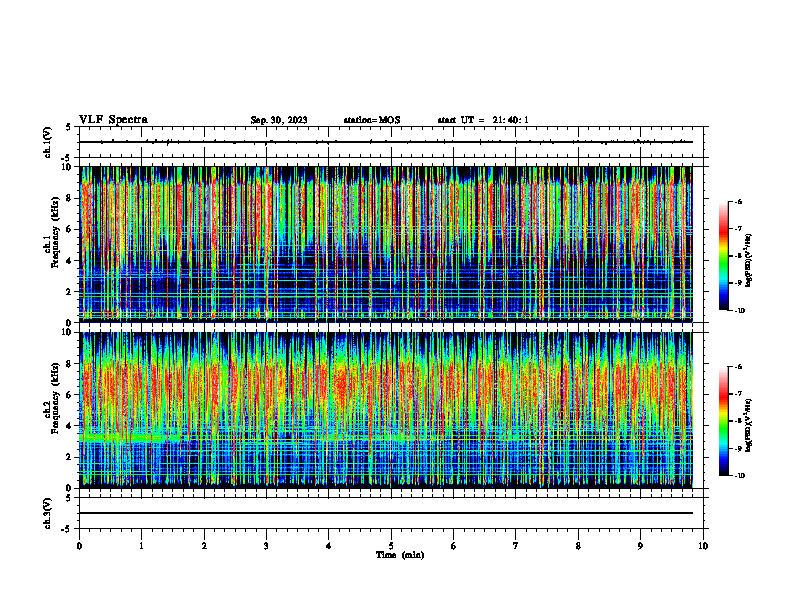The image size is (792, 612).
Task: Click the "ch.3(V)" axis label
Action: coord(48,513)
